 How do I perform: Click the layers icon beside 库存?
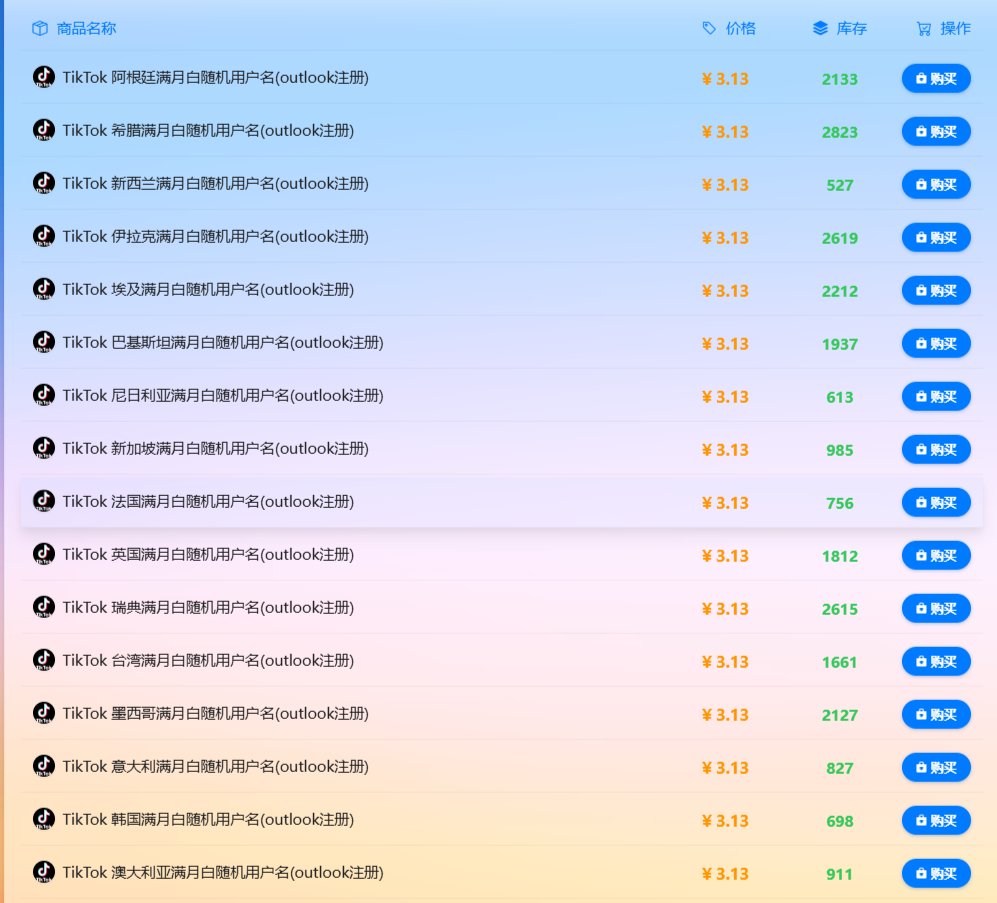click(x=820, y=28)
